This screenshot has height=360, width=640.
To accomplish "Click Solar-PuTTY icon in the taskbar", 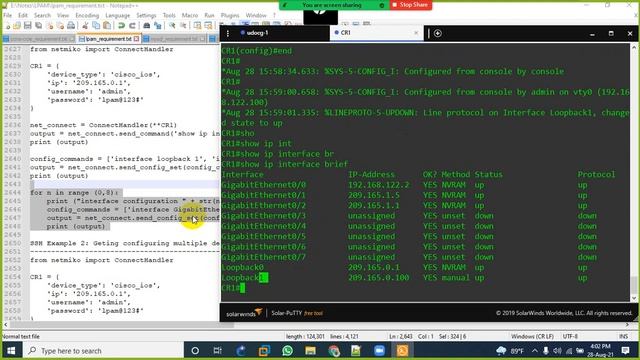I will click(x=402, y=351).
